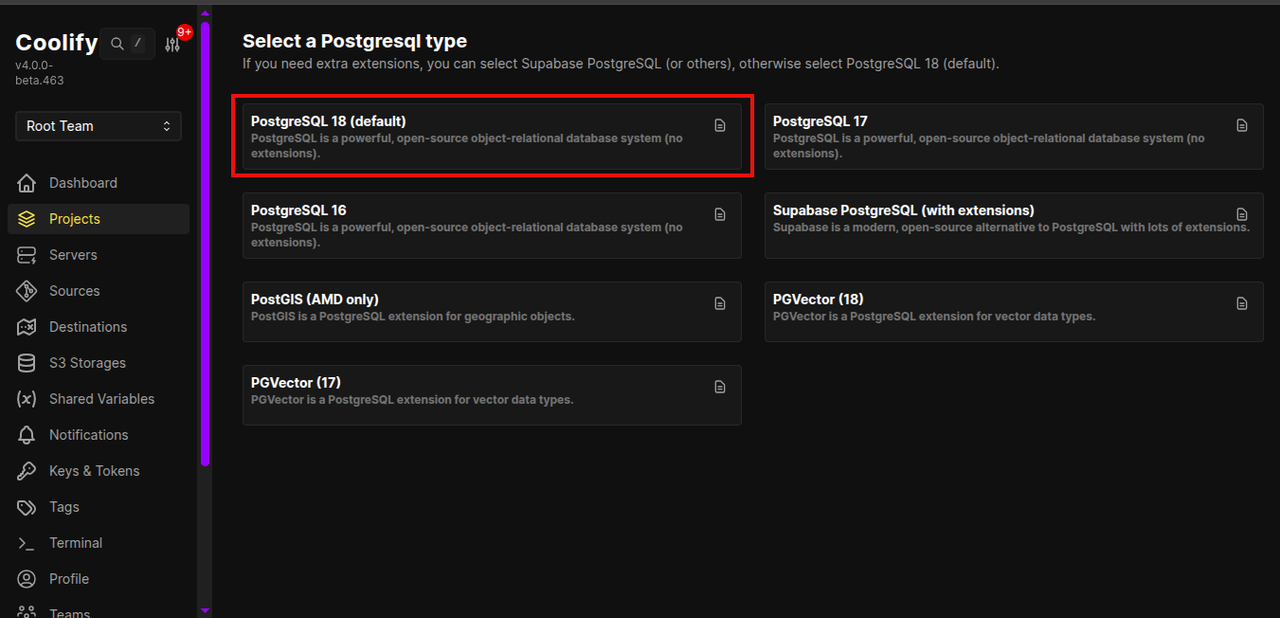Image resolution: width=1280 pixels, height=618 pixels.
Task: Open search with the magnifying glass icon
Action: click(117, 43)
